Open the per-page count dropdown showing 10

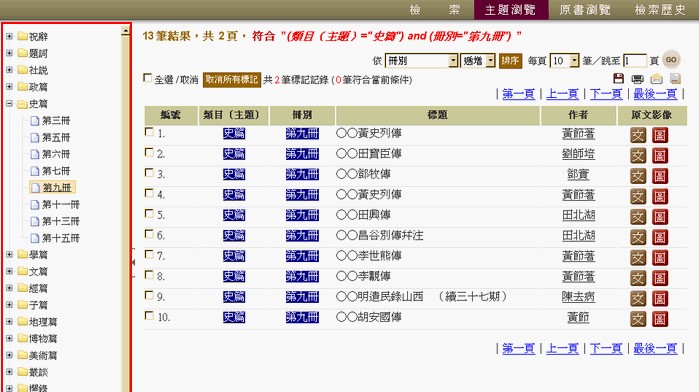click(x=564, y=61)
